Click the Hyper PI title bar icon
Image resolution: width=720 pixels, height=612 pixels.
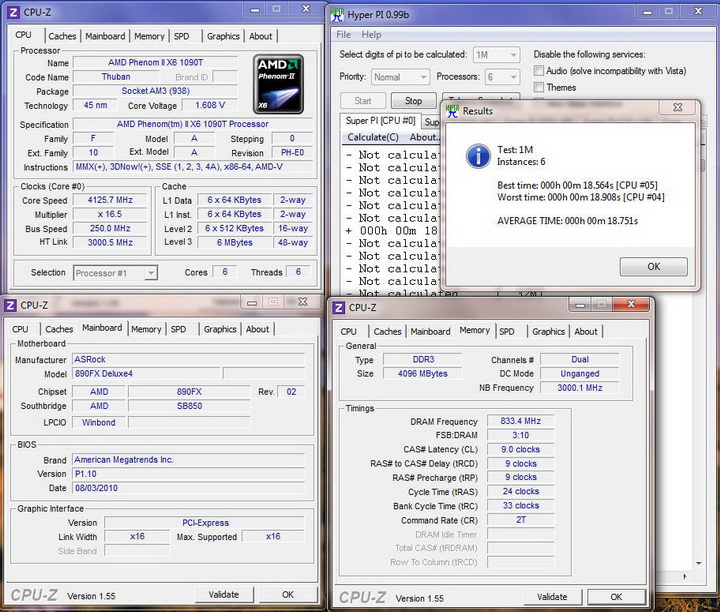[337, 15]
